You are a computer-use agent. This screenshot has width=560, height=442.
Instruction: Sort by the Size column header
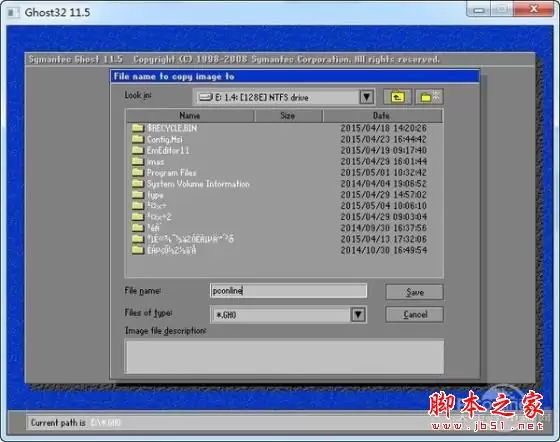coord(288,116)
